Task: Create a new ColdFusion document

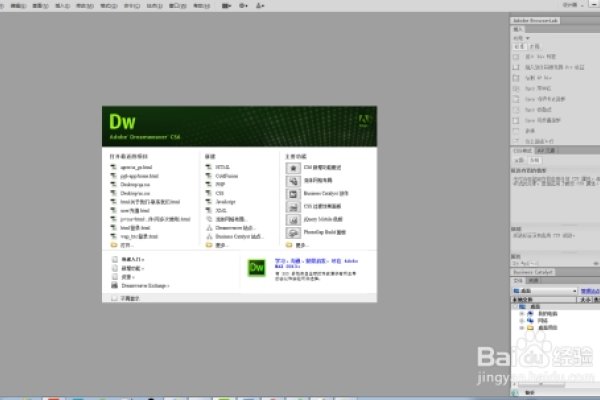Action: [227, 176]
